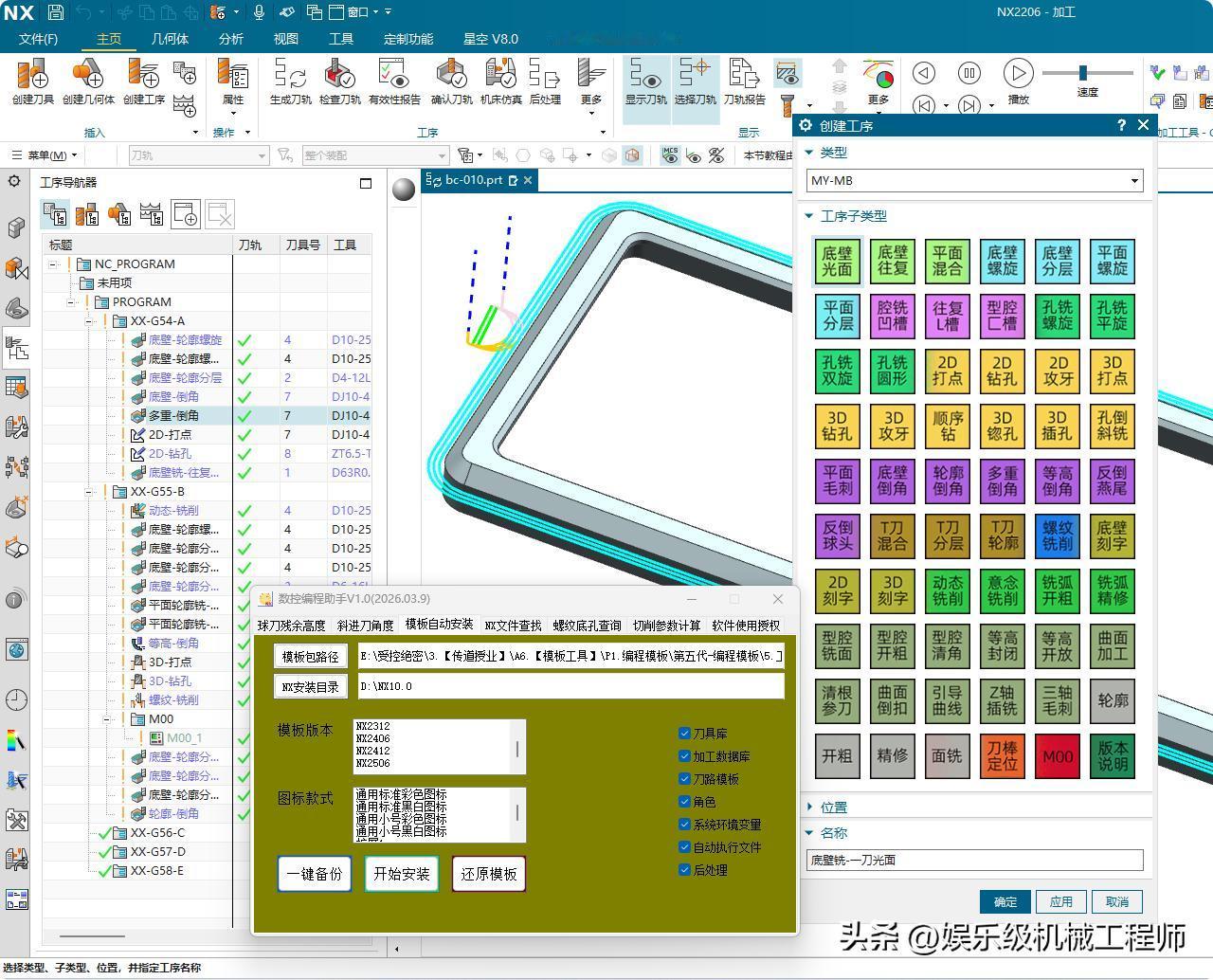Select the 动态铣削 operation subtype

click(x=947, y=591)
